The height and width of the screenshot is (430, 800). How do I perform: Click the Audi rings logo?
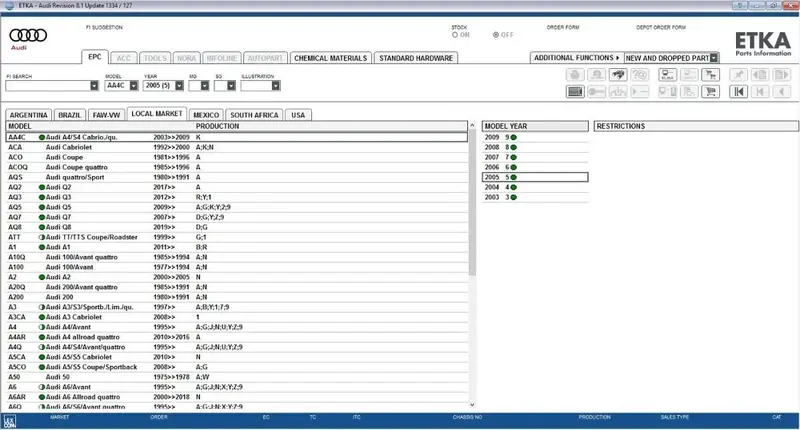click(x=28, y=35)
